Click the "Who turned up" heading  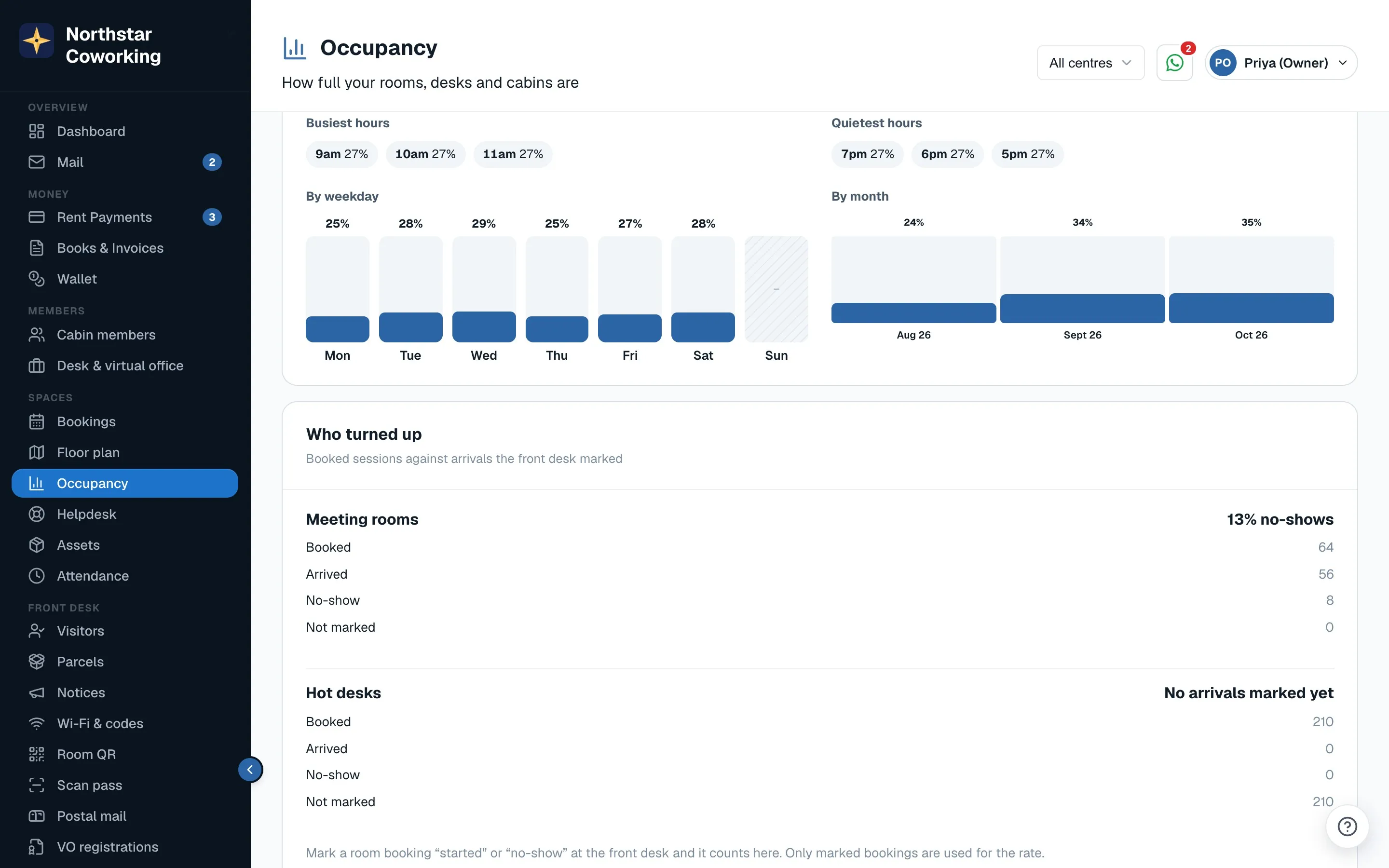pyautogui.click(x=364, y=434)
